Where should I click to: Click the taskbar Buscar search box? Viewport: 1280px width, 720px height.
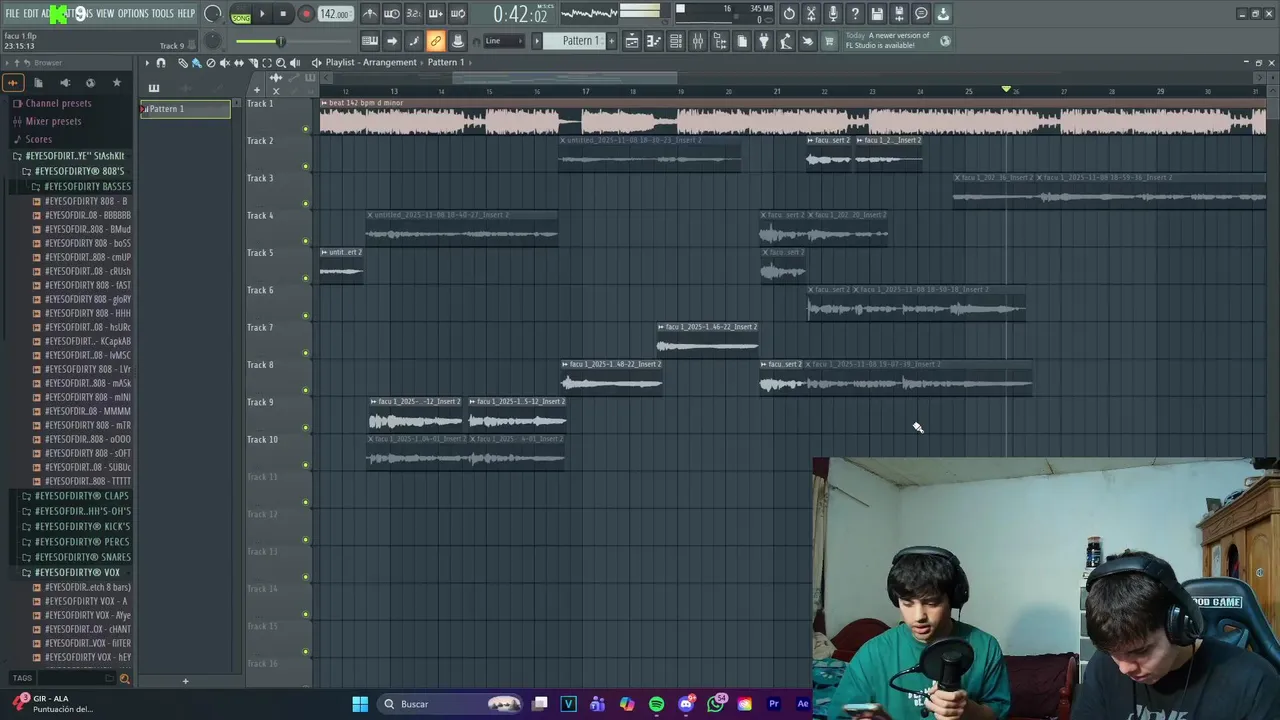(x=452, y=704)
